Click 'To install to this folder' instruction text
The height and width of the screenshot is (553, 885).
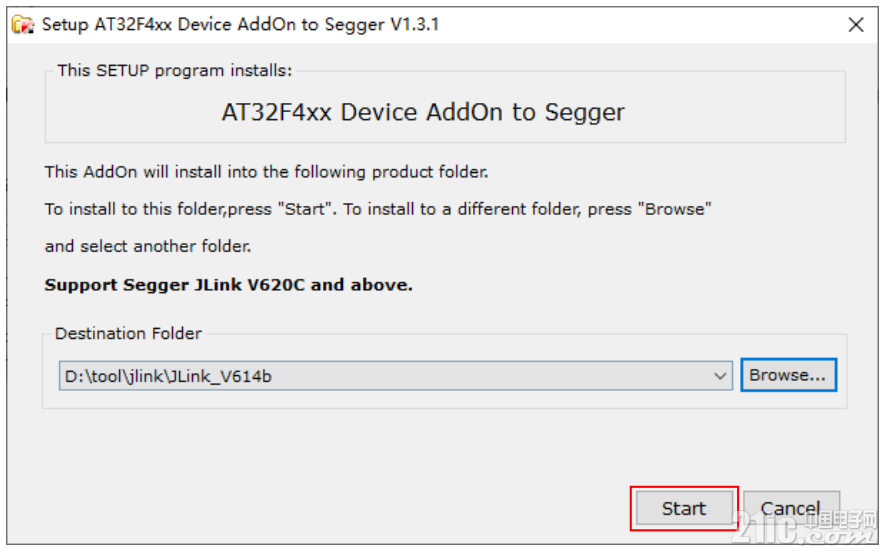[135, 209]
